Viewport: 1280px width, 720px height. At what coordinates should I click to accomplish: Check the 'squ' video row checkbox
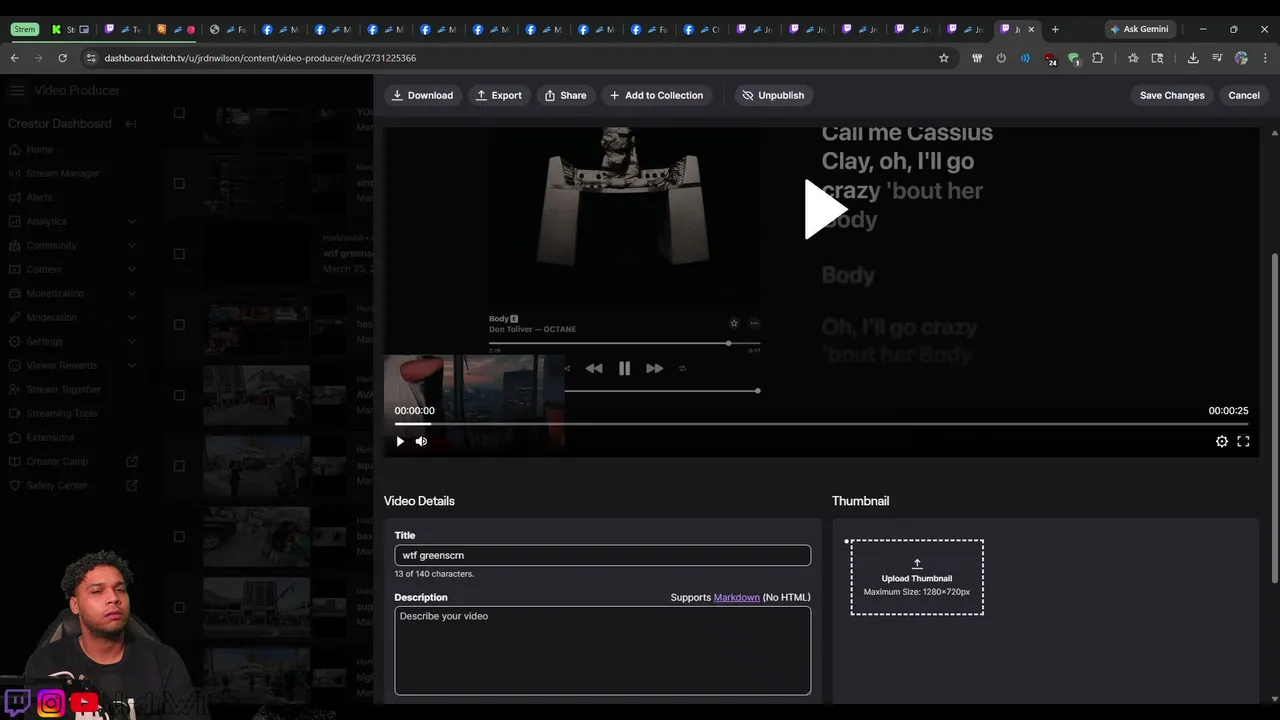point(179,465)
